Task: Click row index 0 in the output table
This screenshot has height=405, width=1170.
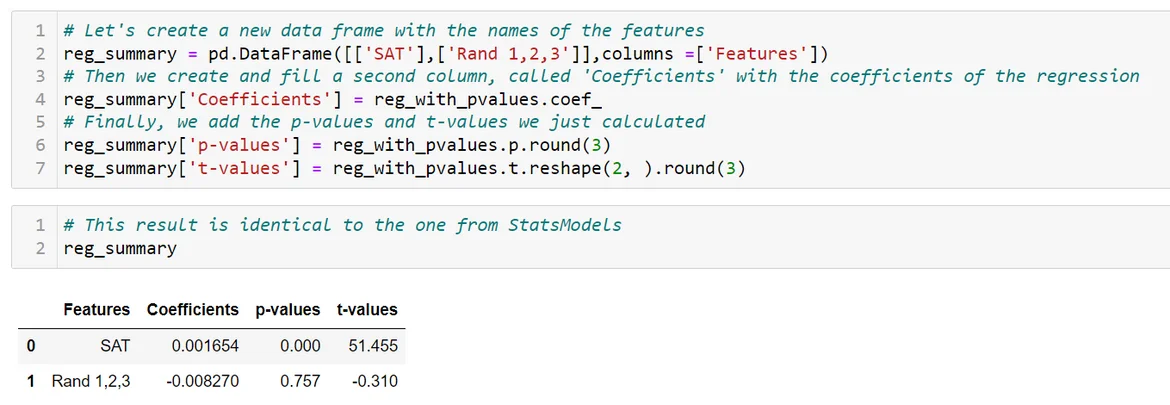Action: (x=31, y=346)
